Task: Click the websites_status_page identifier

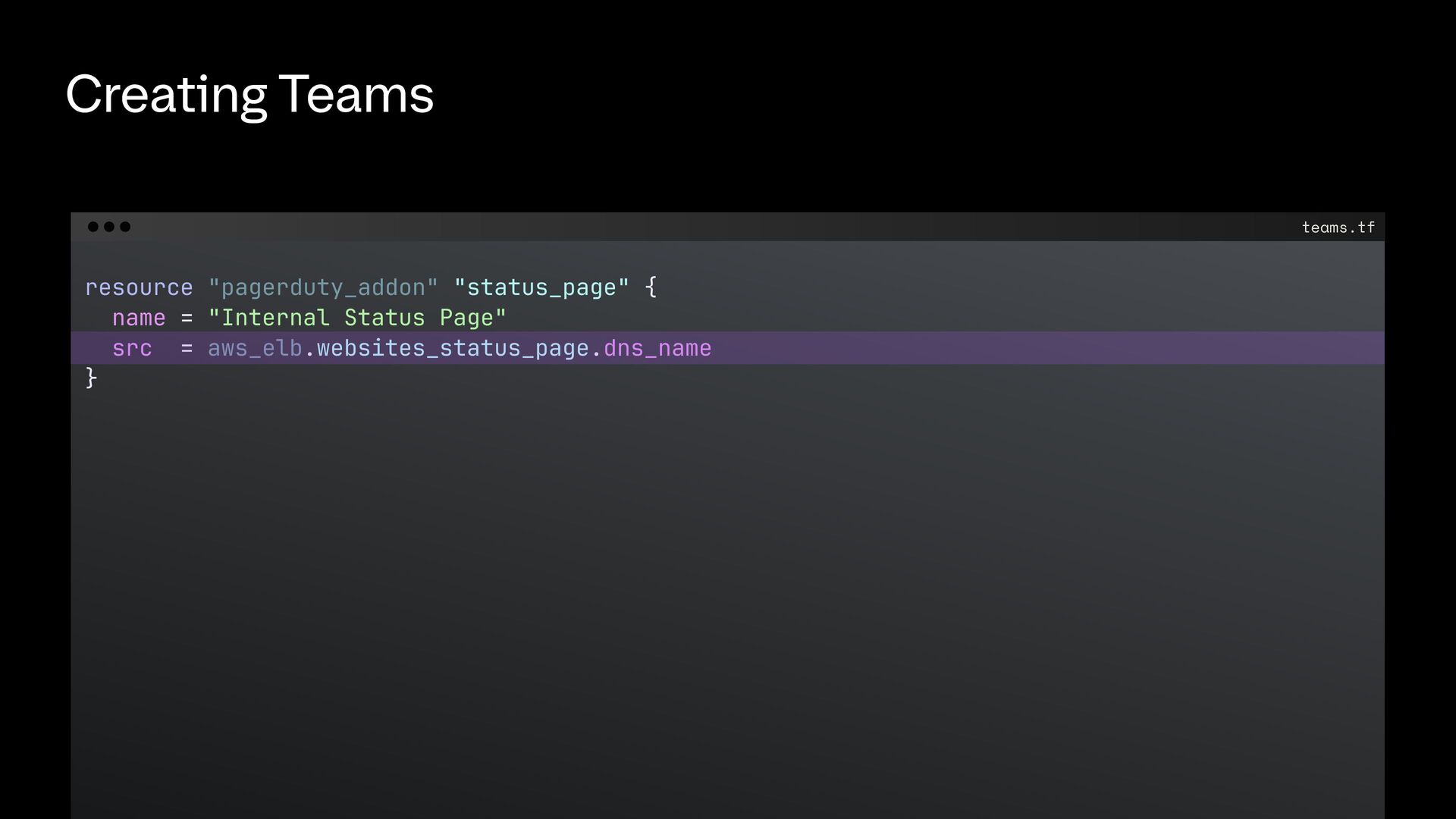Action: point(453,348)
